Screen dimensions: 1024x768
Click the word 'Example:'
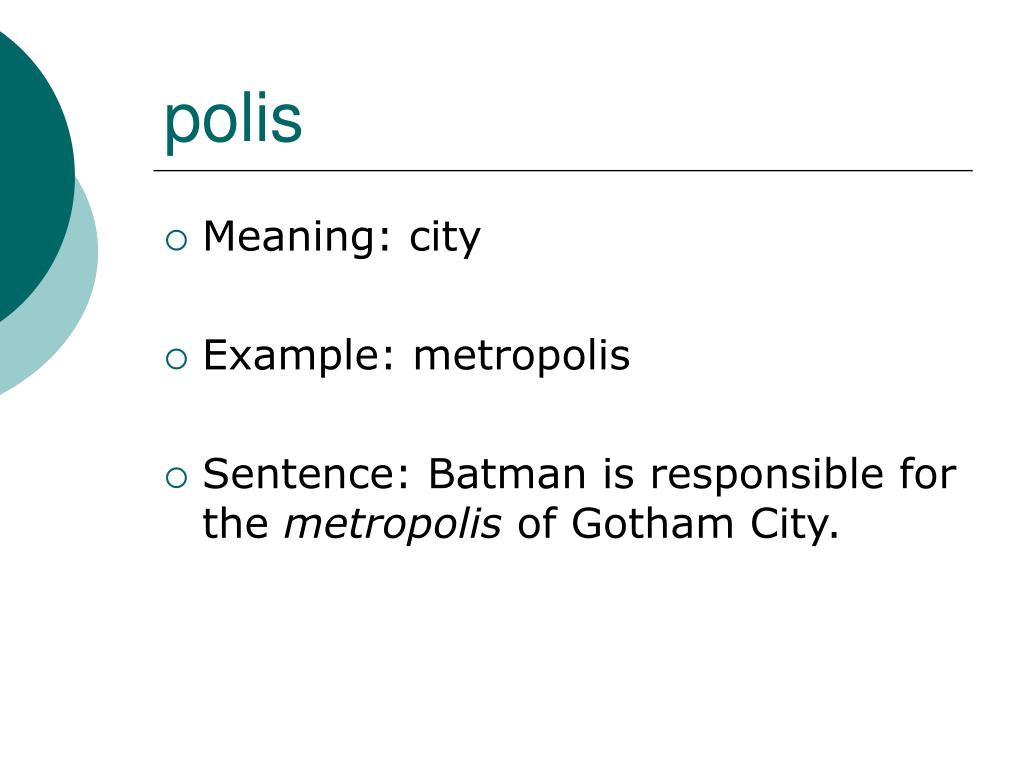[299, 356]
